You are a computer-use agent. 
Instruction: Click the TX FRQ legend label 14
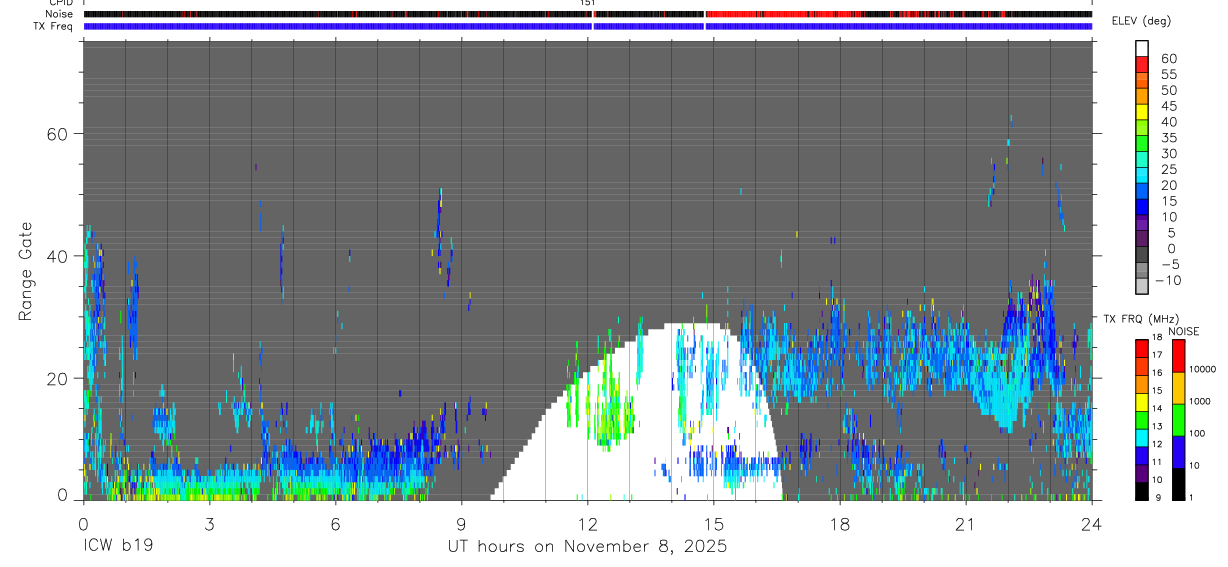click(1159, 409)
